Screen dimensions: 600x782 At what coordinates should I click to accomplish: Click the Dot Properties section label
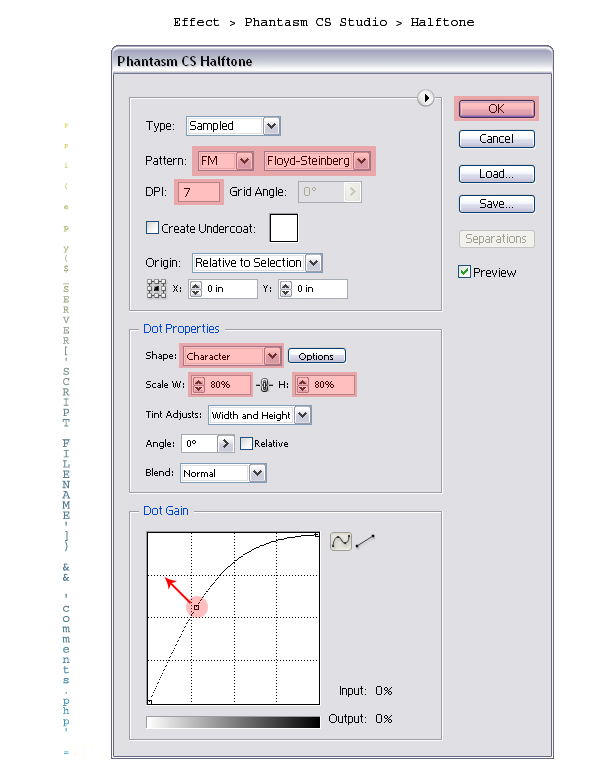tap(181, 329)
